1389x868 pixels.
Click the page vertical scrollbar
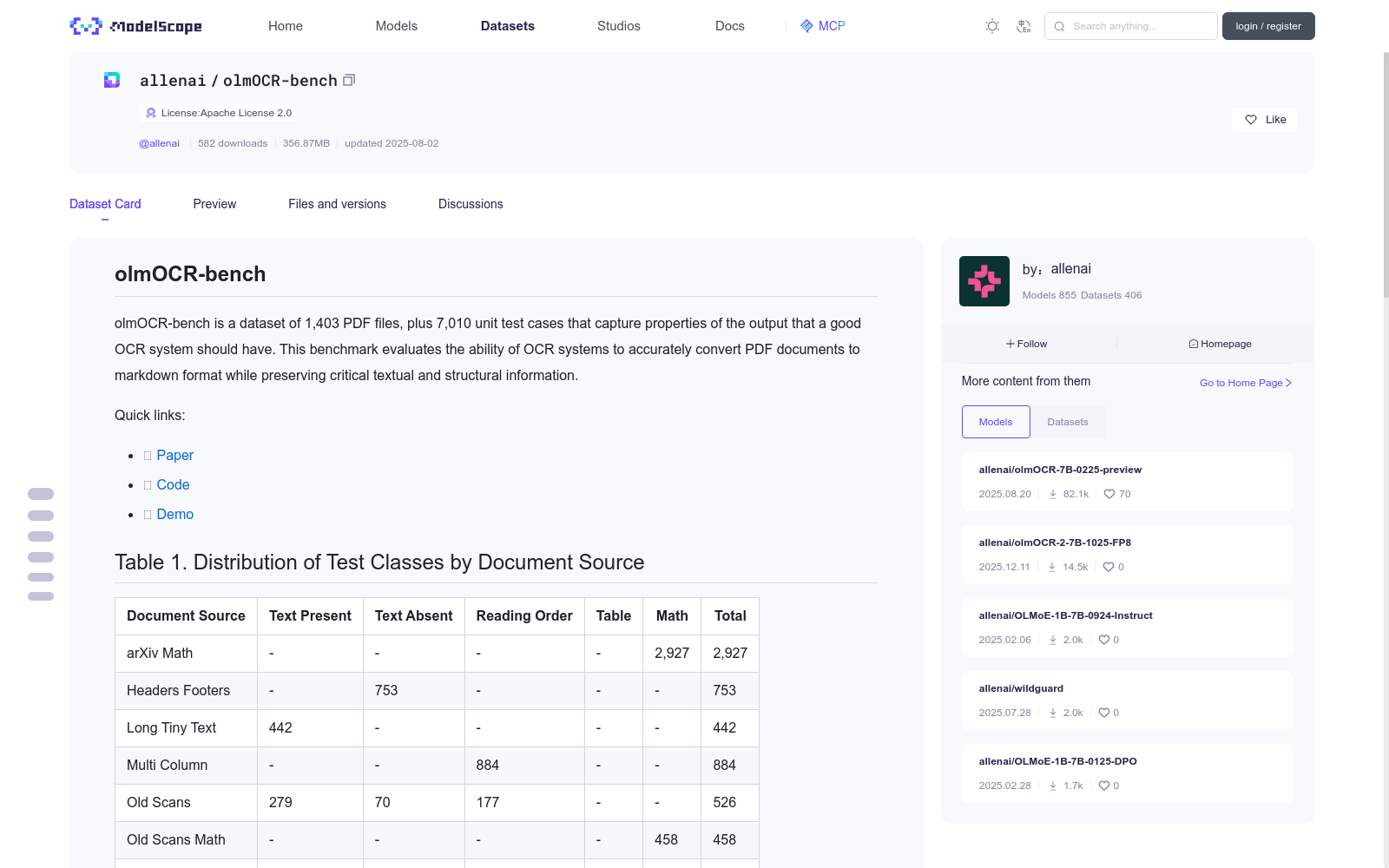[x=1386, y=174]
